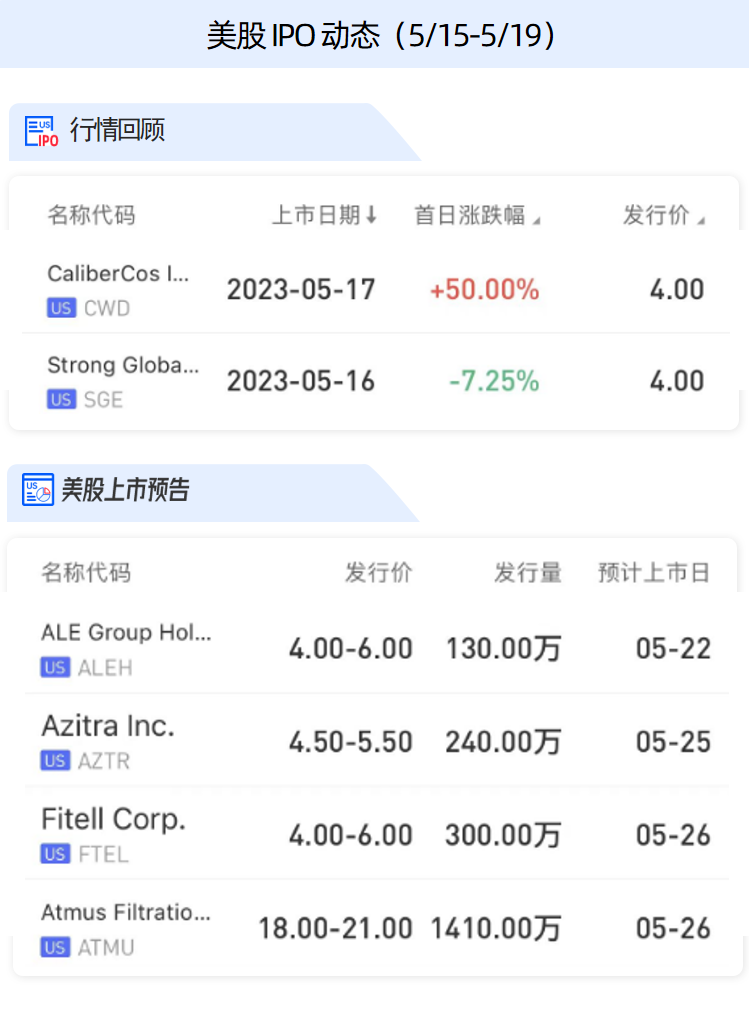View the Fitell Corp. IPO details
This screenshot has width=749, height=1014.
point(113,819)
